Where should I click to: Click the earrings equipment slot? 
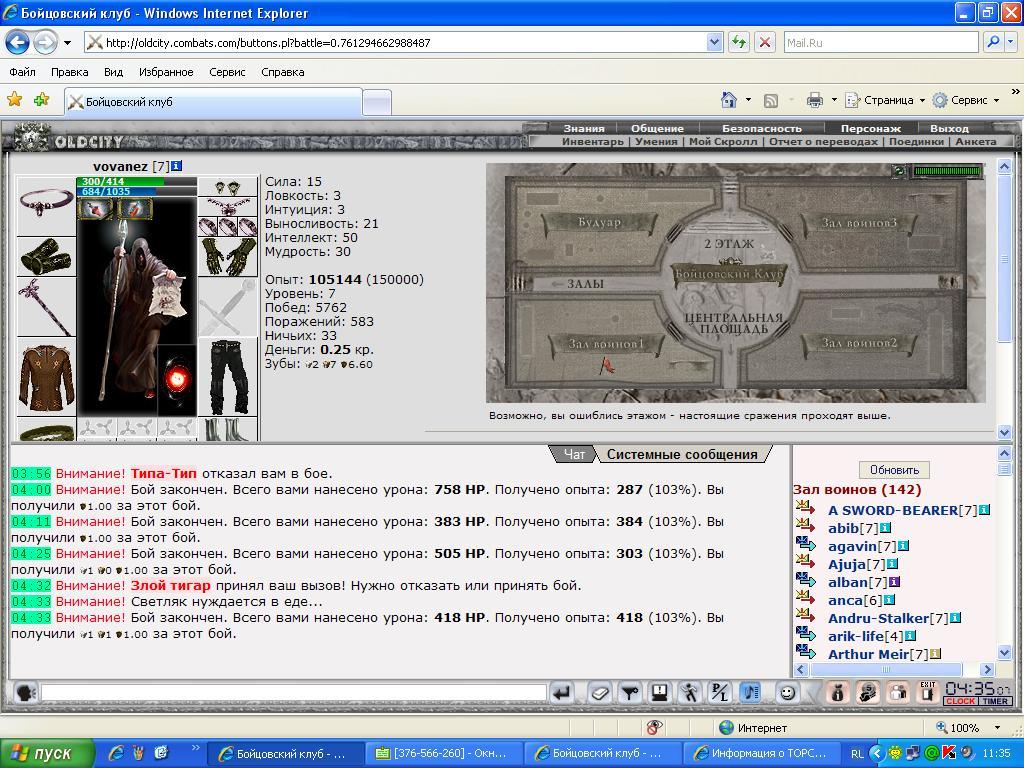point(228,187)
